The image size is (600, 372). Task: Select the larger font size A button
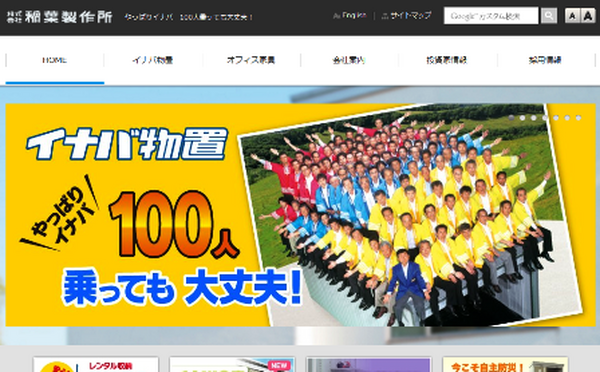click(588, 16)
